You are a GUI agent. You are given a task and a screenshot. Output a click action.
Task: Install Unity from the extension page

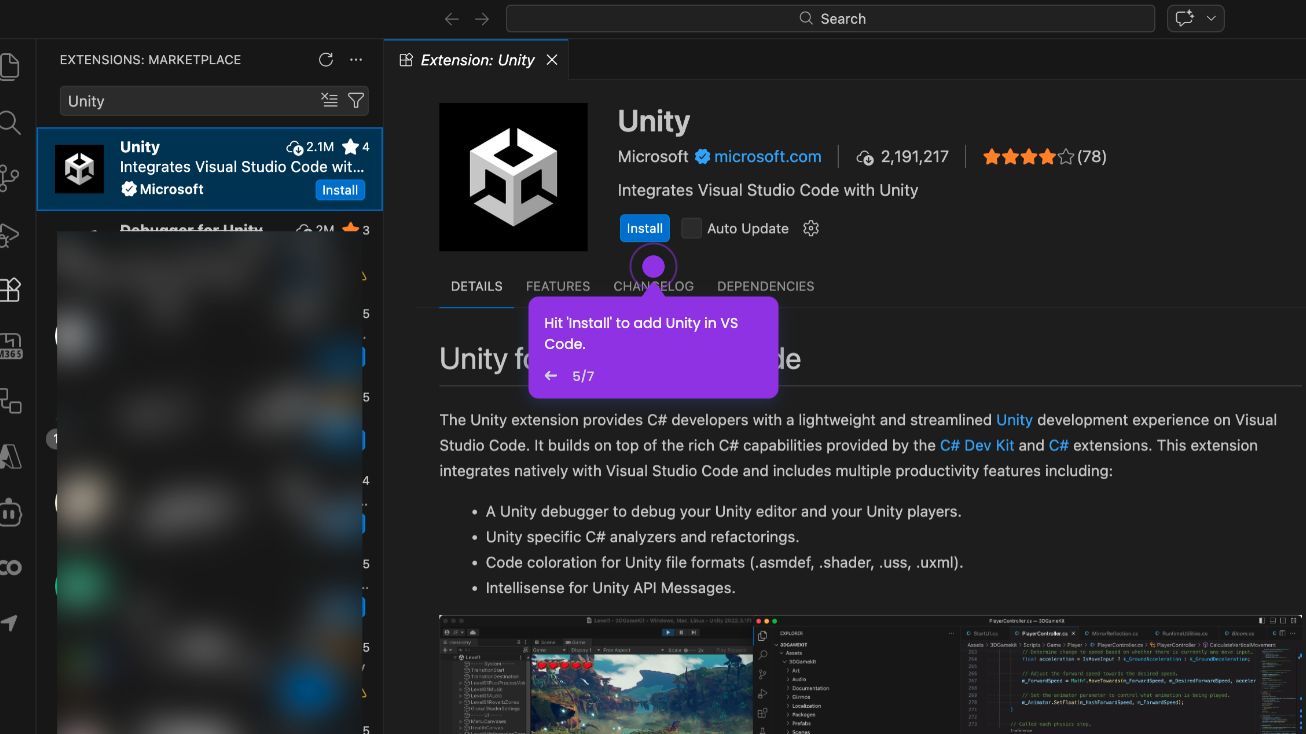(x=644, y=228)
